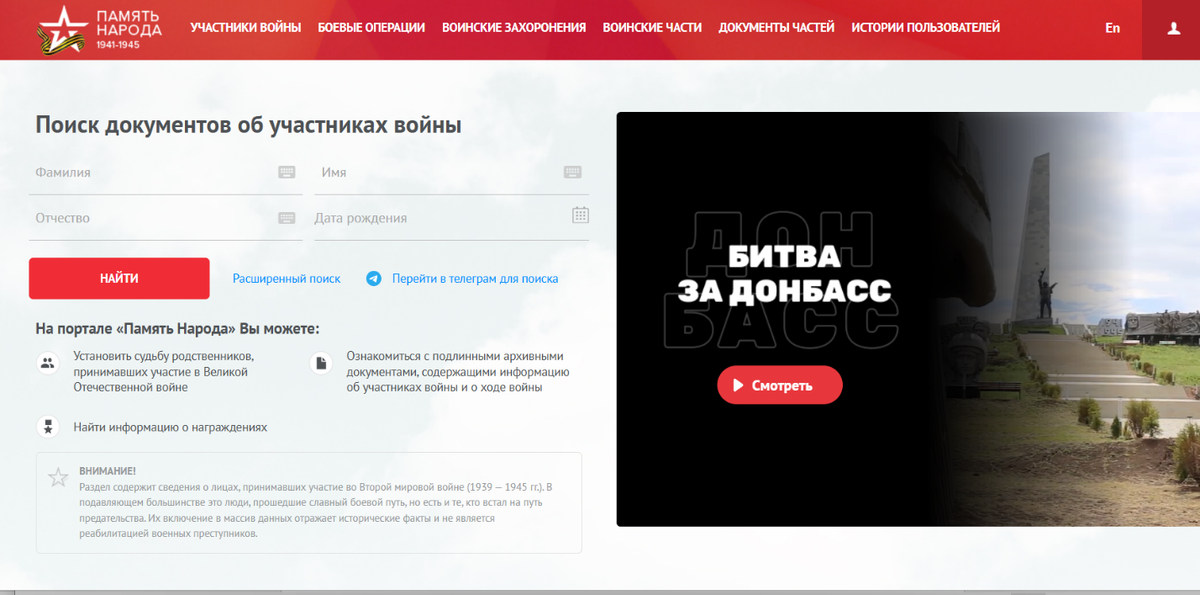Viewport: 1200px width, 595px height.
Task: Open virtual keyboard in Имя field
Action: click(x=573, y=172)
